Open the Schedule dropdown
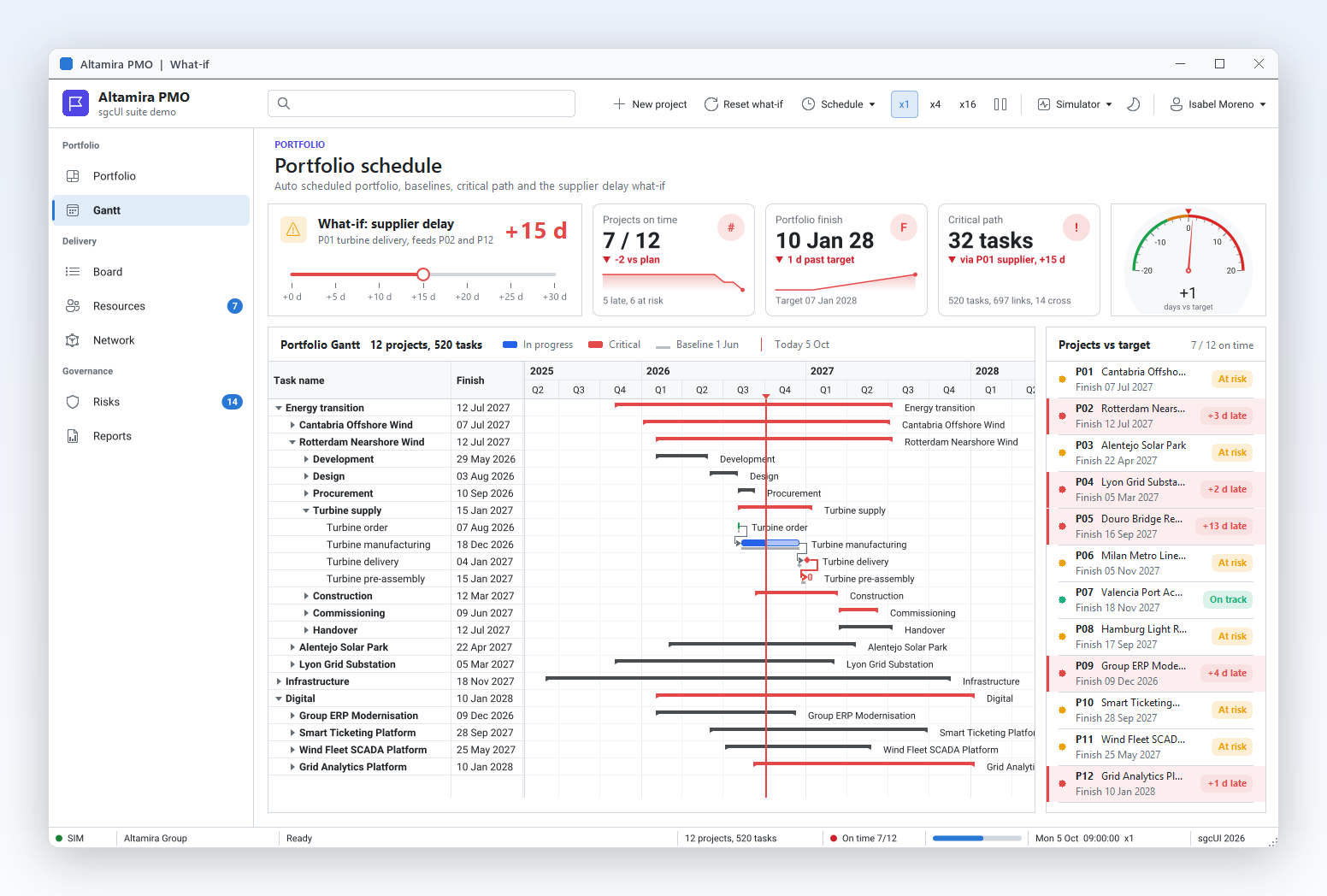 839,104
